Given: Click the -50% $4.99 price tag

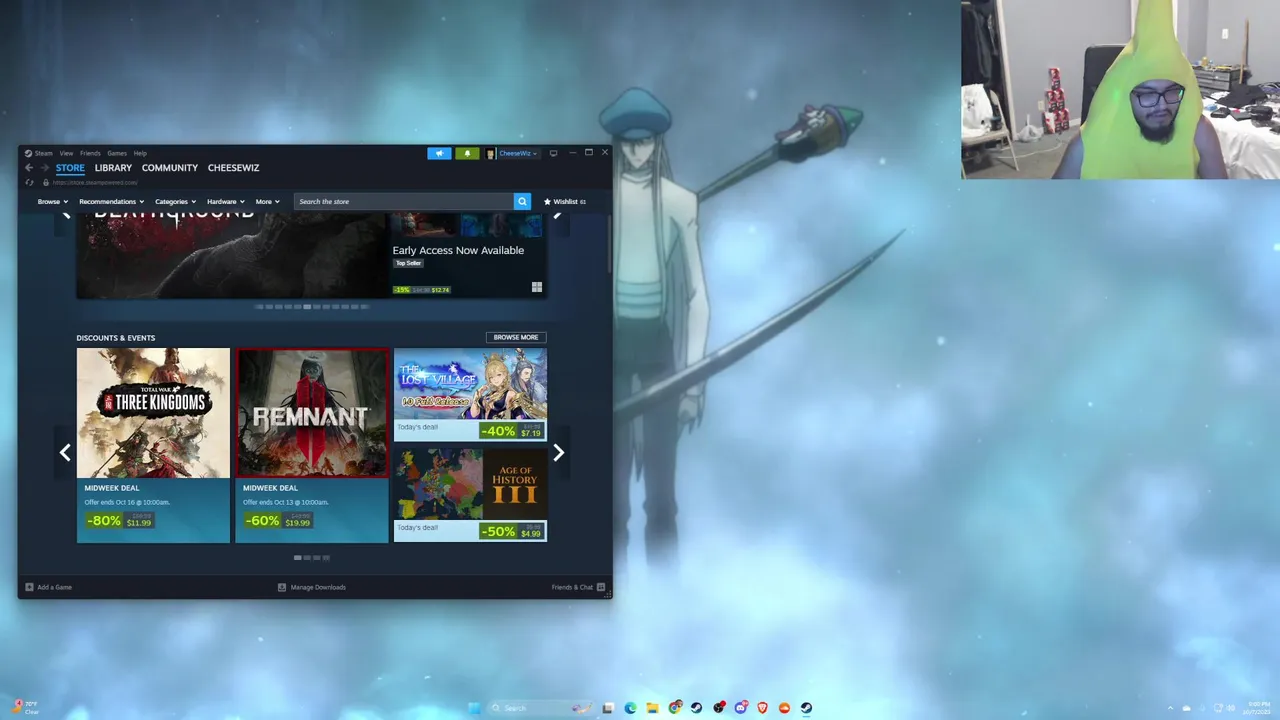Looking at the screenshot, I should pos(511,531).
